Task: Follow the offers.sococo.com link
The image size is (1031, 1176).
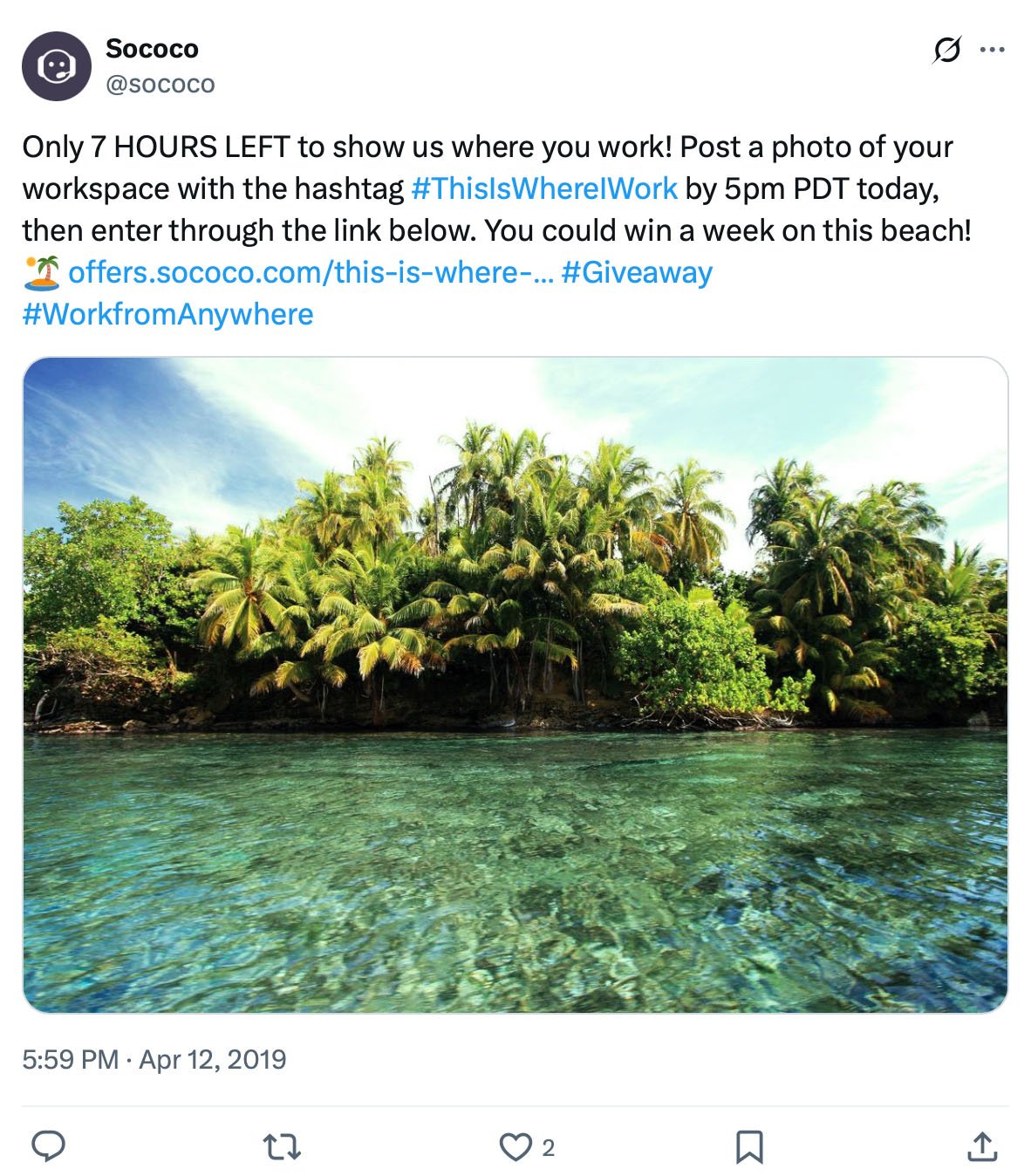Action: click(310, 271)
